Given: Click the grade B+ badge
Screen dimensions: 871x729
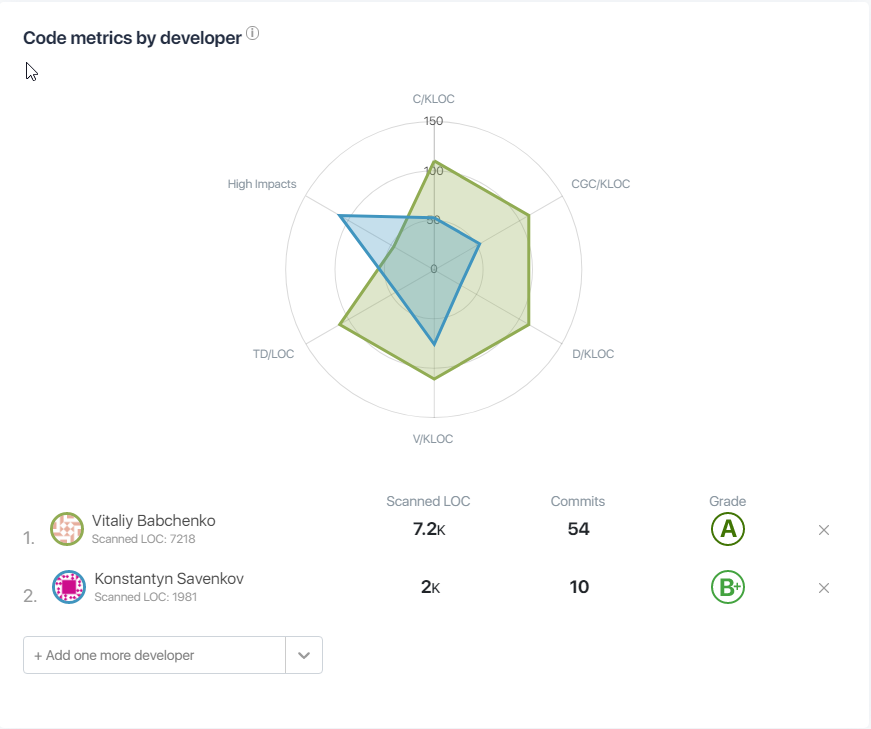Looking at the screenshot, I should [x=728, y=587].
